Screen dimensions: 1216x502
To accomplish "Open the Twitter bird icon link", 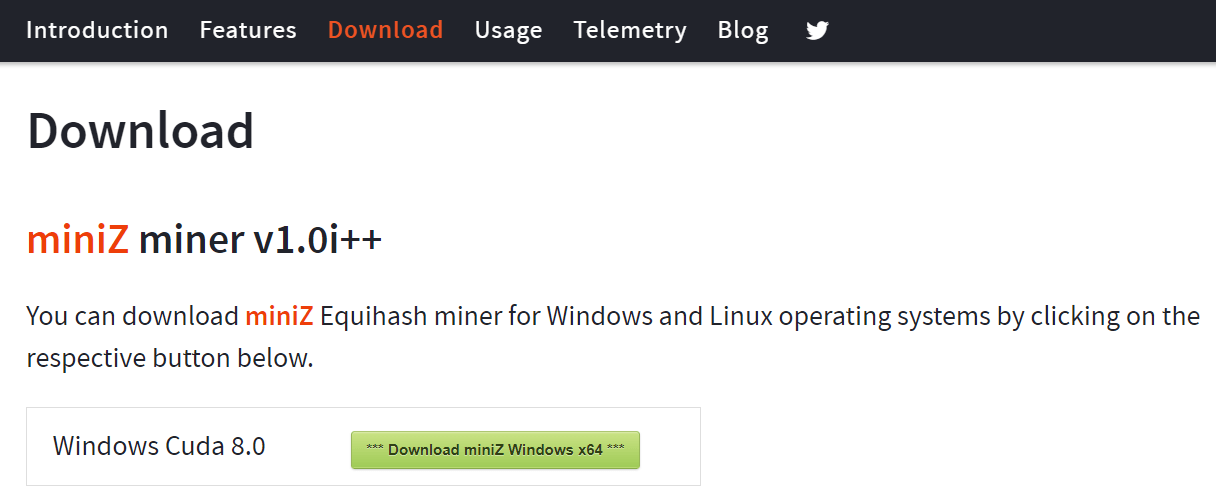I will 817,31.
